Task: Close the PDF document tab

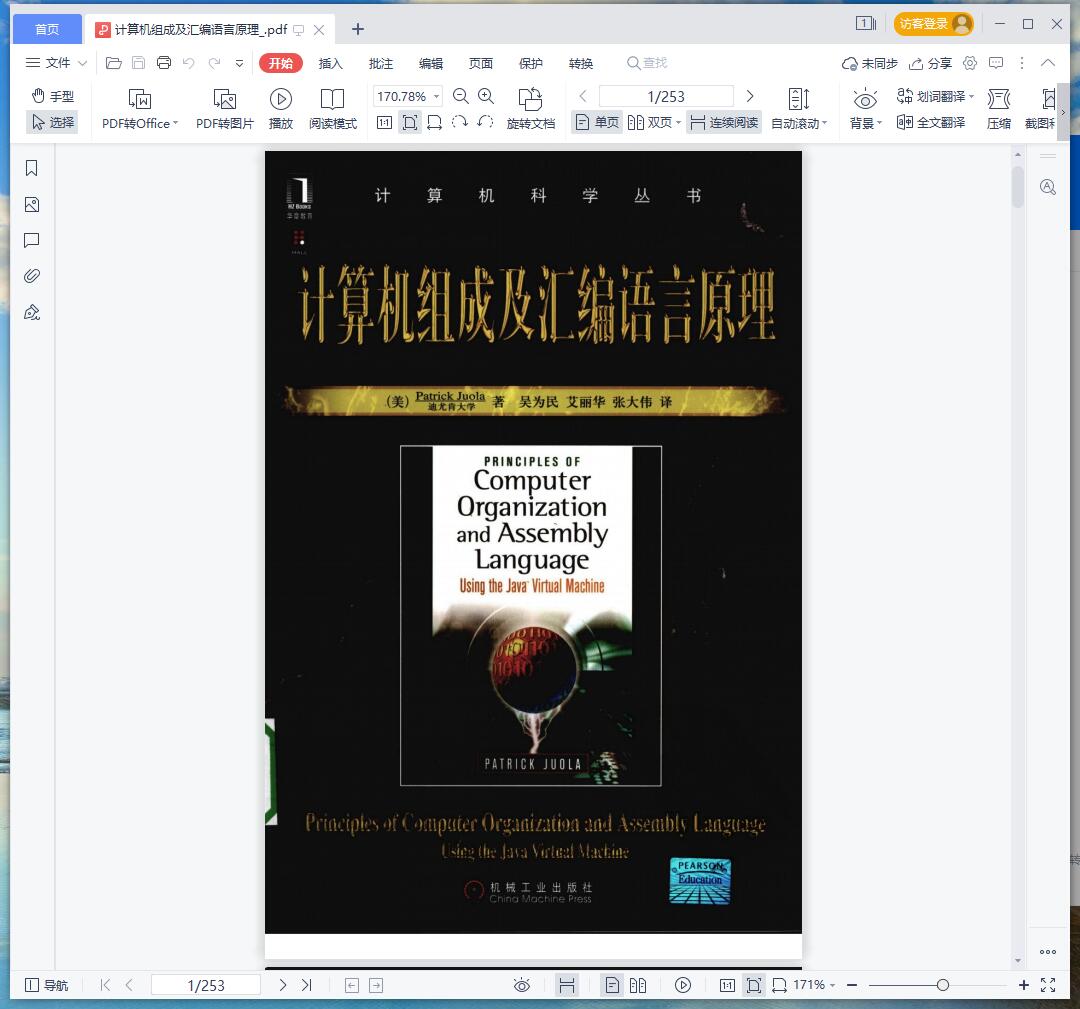Action: click(x=319, y=30)
